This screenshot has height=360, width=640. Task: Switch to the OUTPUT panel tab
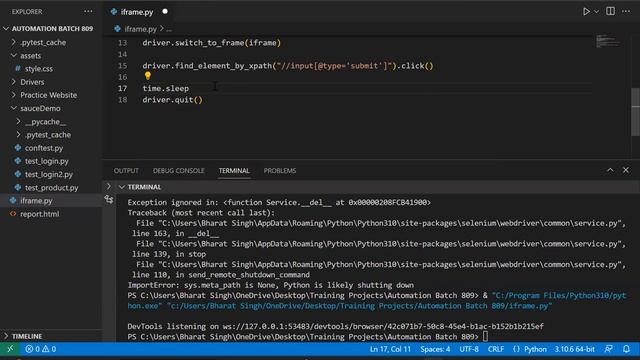[126, 171]
